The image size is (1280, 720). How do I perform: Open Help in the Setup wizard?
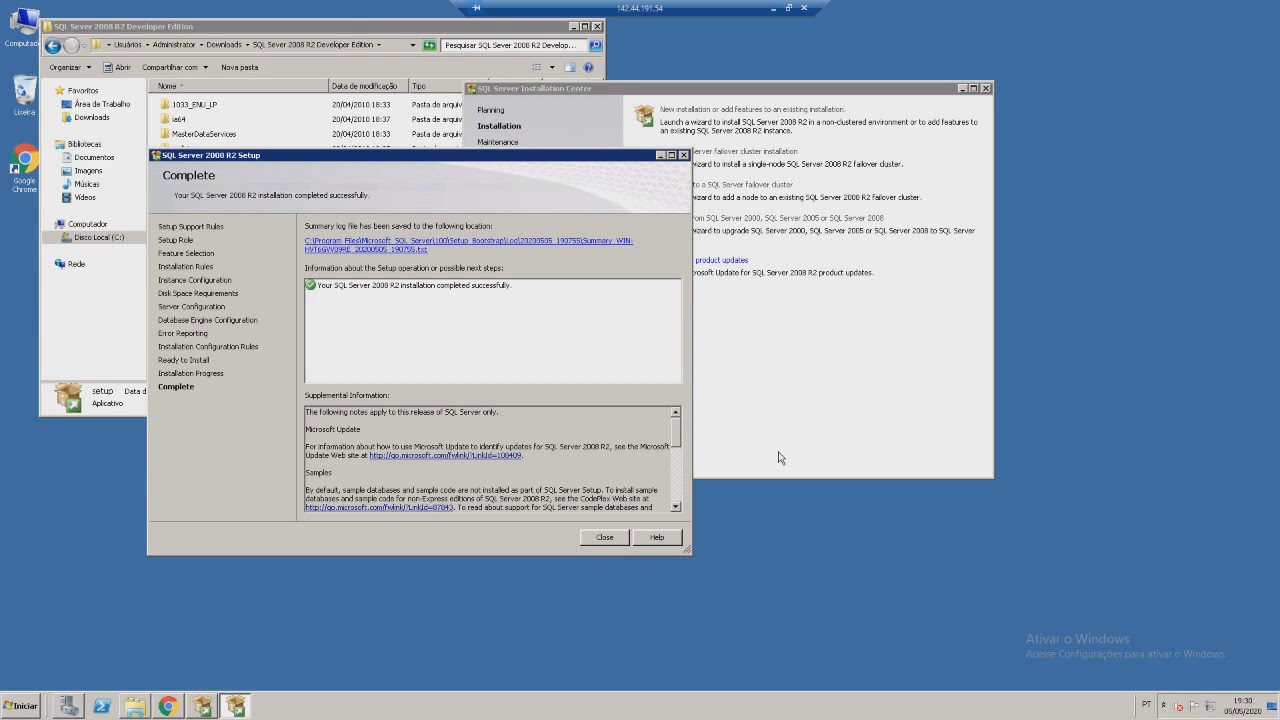coord(656,537)
